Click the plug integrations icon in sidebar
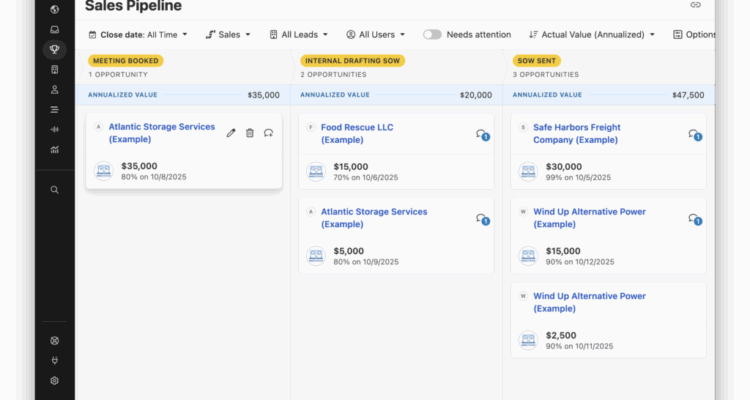 click(54, 360)
